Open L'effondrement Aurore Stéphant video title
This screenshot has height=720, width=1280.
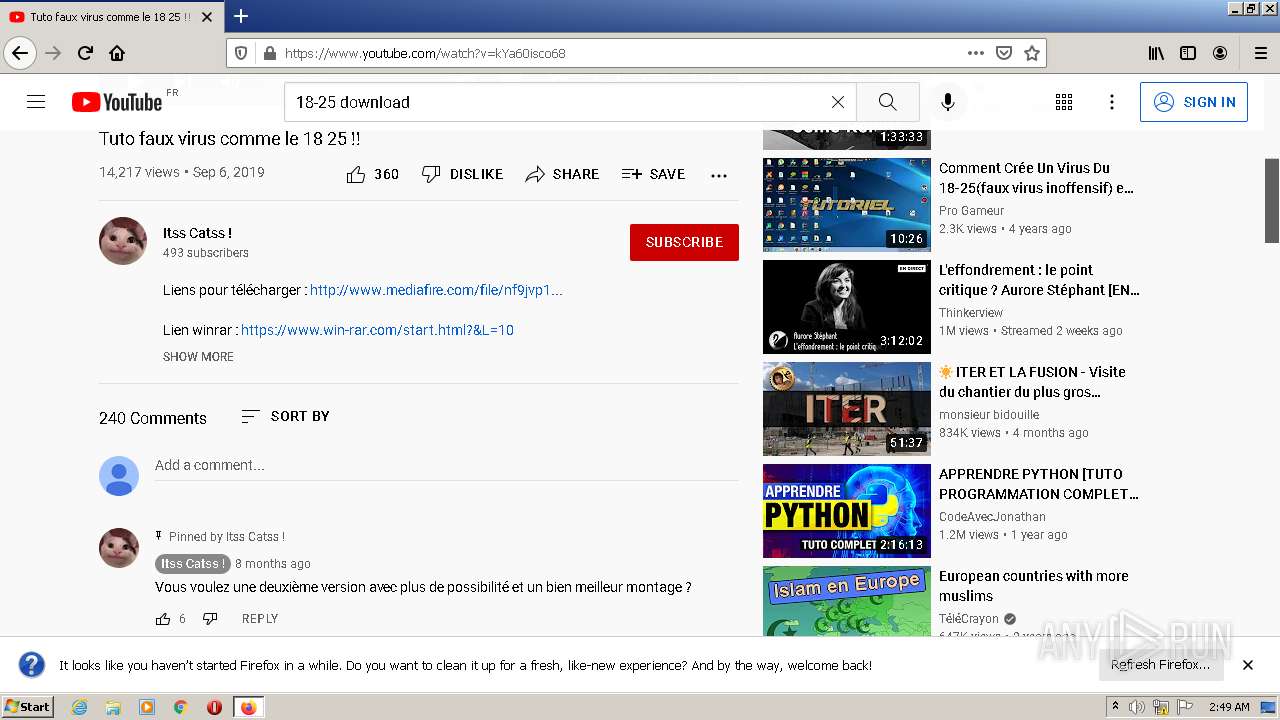(x=1039, y=280)
